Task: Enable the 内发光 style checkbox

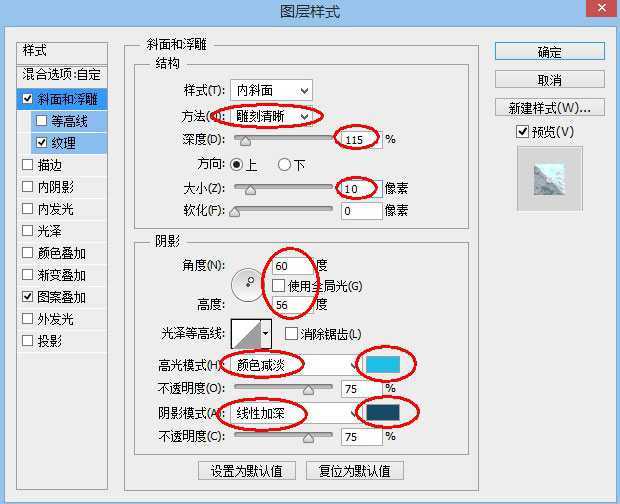Action: pyautogui.click(x=27, y=208)
